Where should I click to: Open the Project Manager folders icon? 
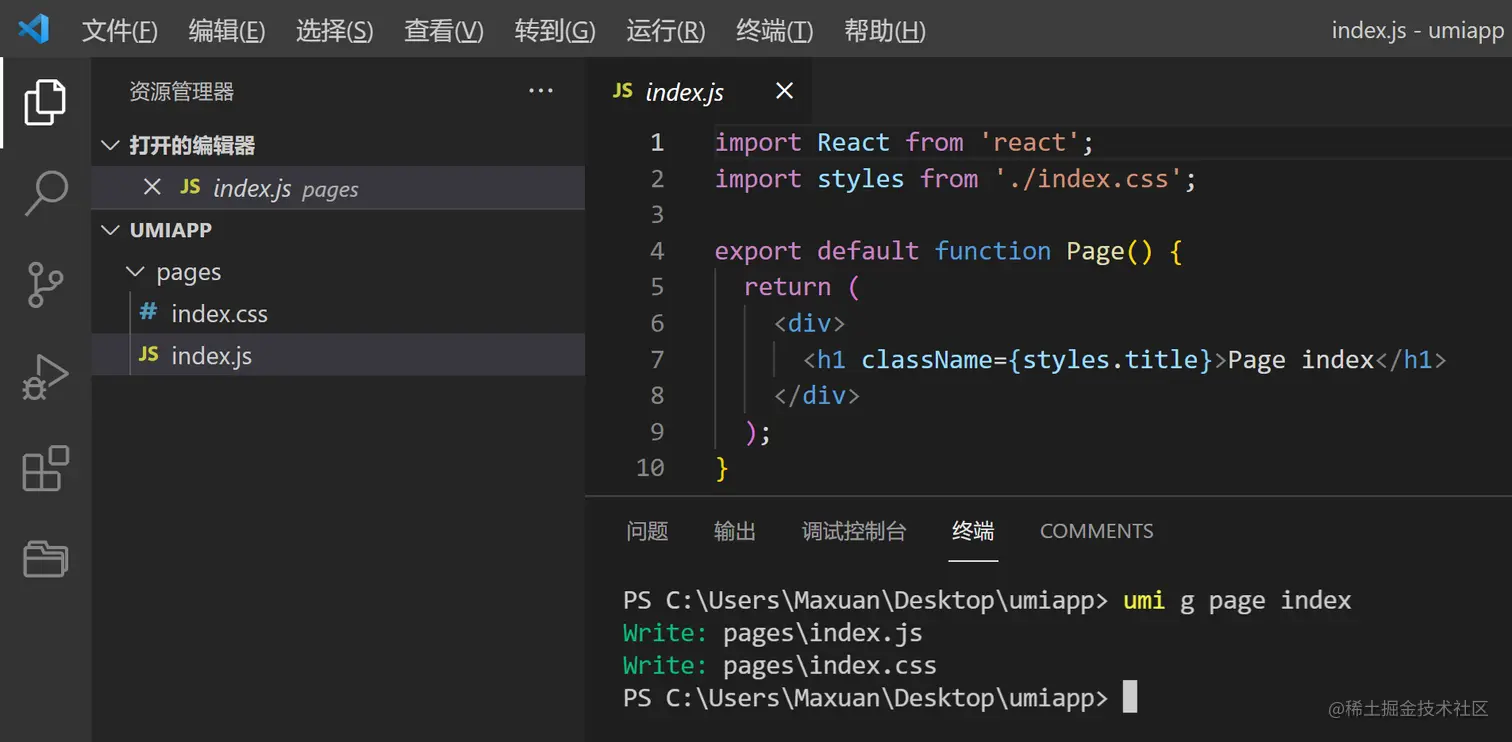click(x=45, y=559)
